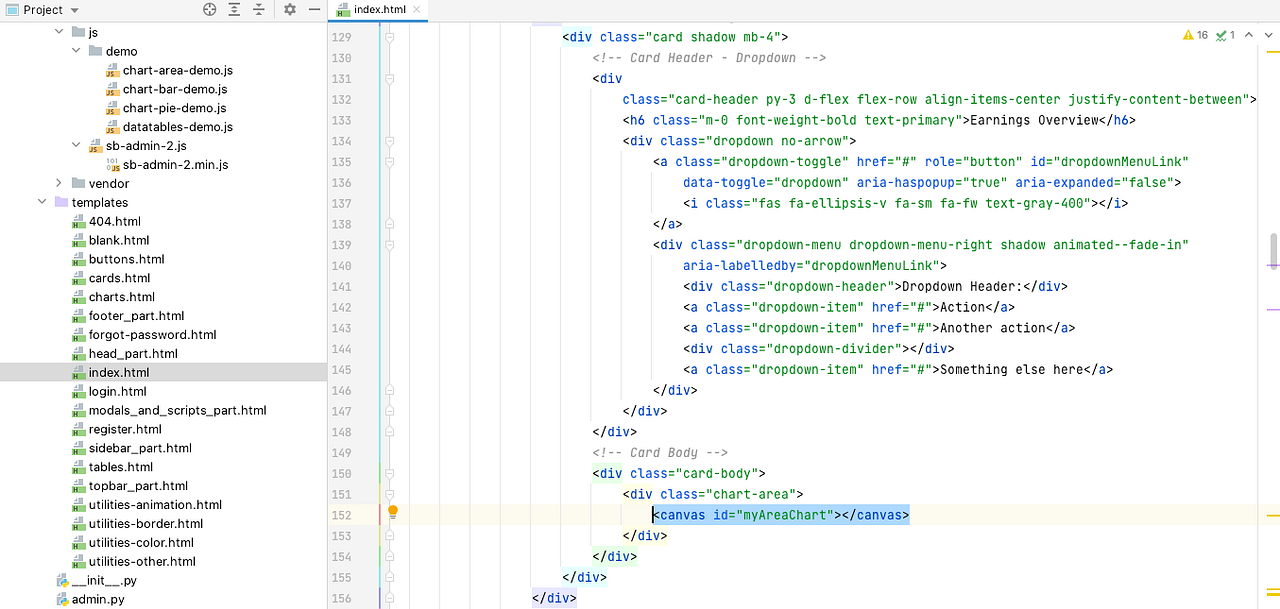Click the green typo inspection indicator
This screenshot has height=609, width=1280.
click(1224, 35)
